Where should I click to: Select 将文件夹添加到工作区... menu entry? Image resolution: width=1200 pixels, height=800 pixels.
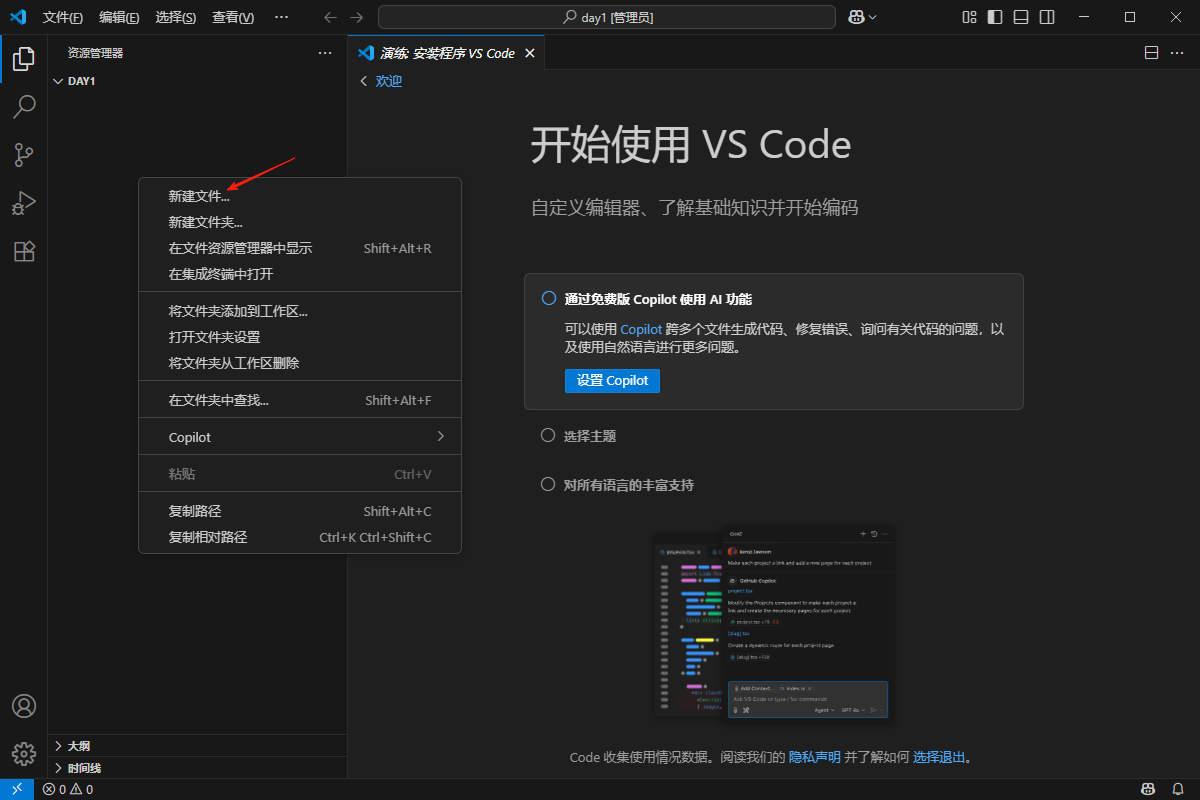click(x=300, y=311)
